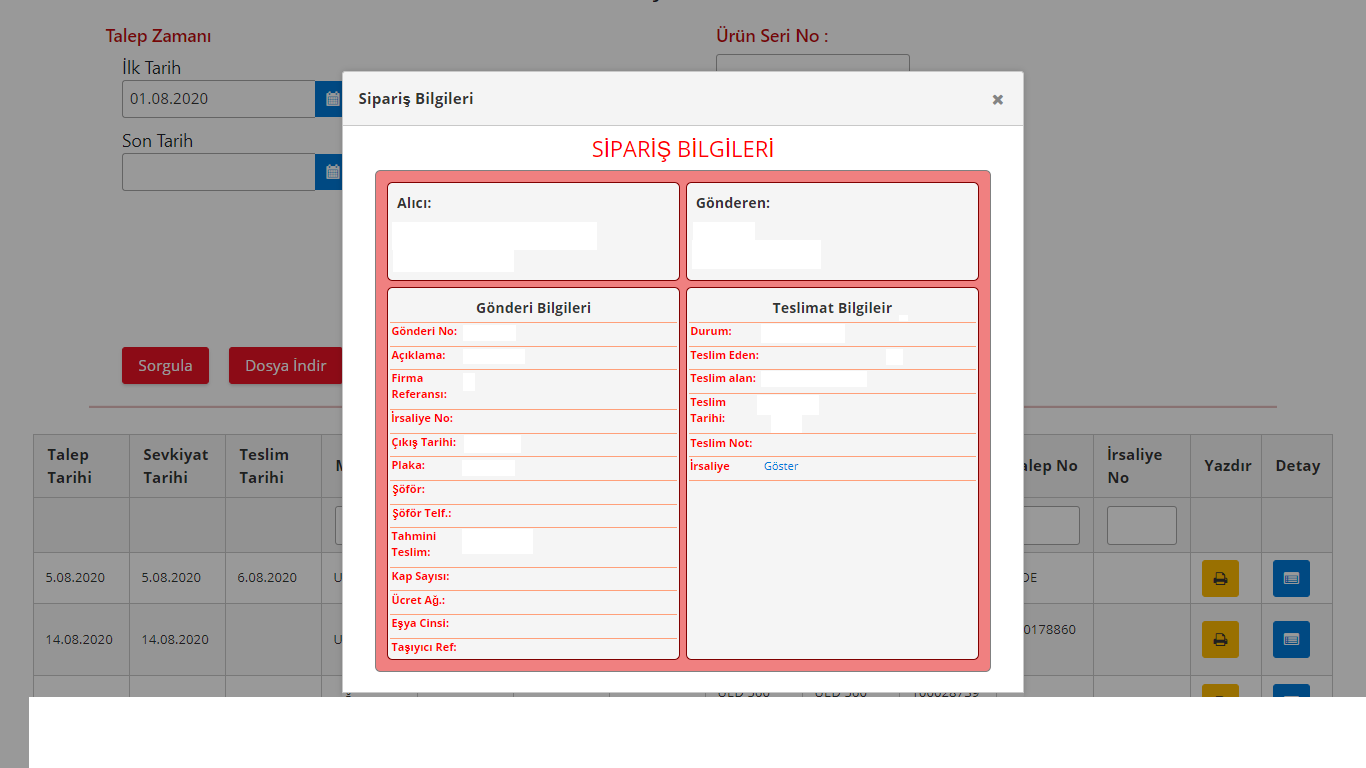Click the Teslim alan: label
The width and height of the screenshot is (1366, 768).
[723, 378]
